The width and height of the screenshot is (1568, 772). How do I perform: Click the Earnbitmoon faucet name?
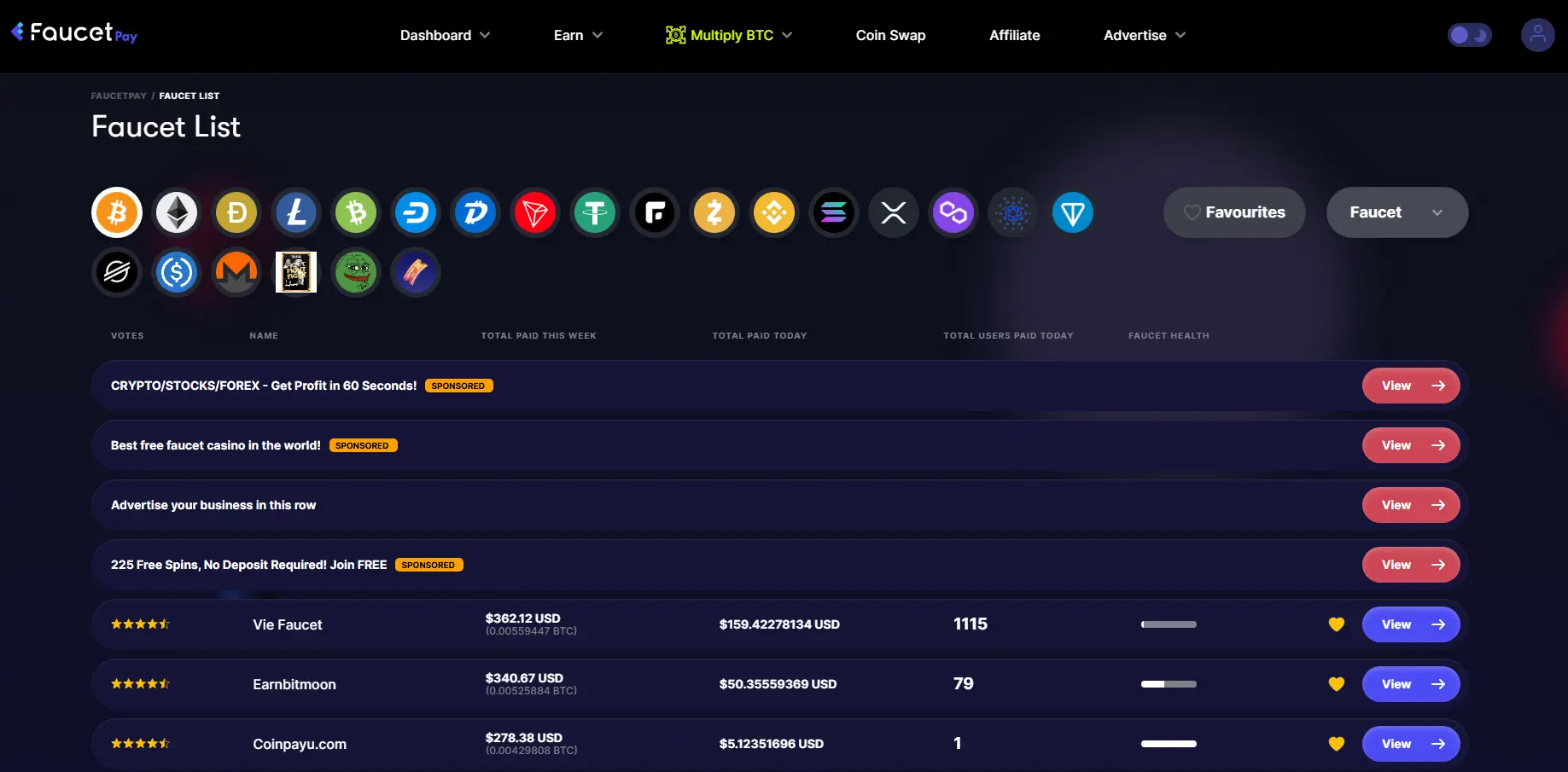coord(294,684)
